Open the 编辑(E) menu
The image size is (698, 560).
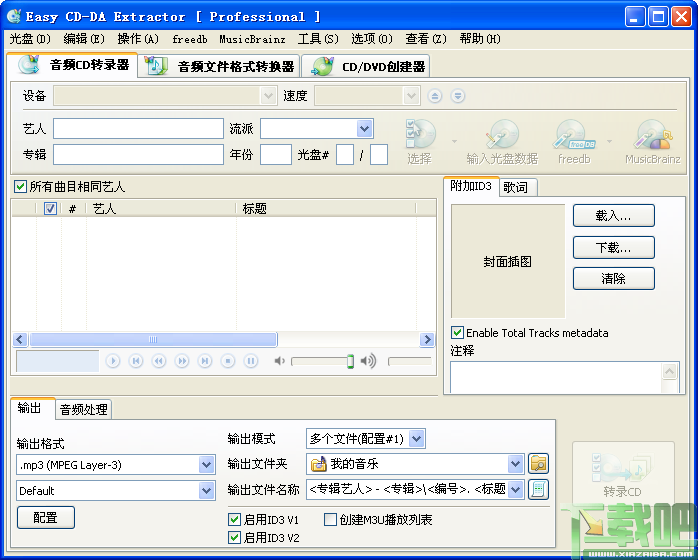coord(84,39)
